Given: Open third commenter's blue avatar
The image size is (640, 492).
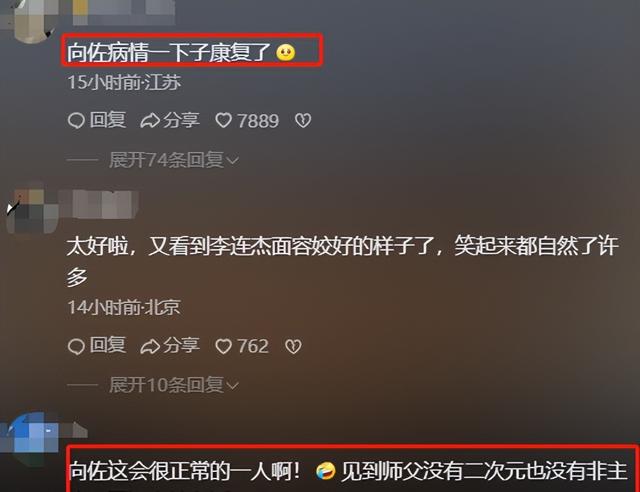Looking at the screenshot, I should (33, 439).
